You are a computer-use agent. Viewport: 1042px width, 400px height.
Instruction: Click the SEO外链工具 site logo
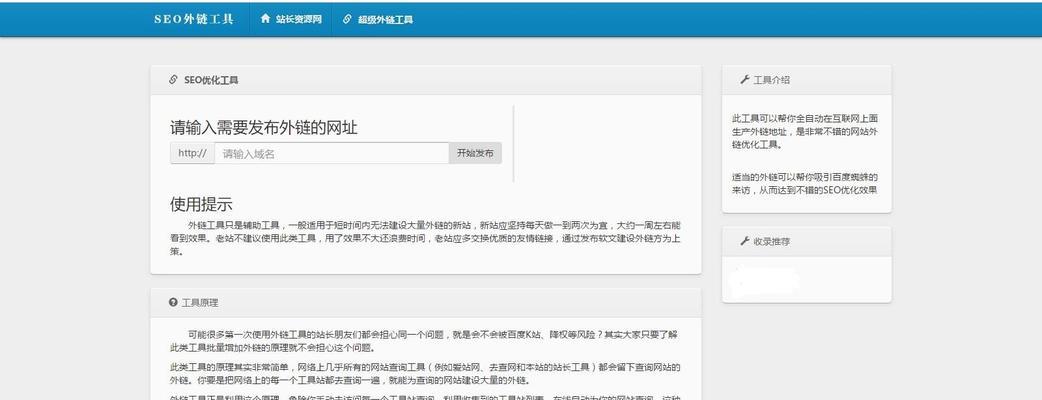(x=193, y=19)
